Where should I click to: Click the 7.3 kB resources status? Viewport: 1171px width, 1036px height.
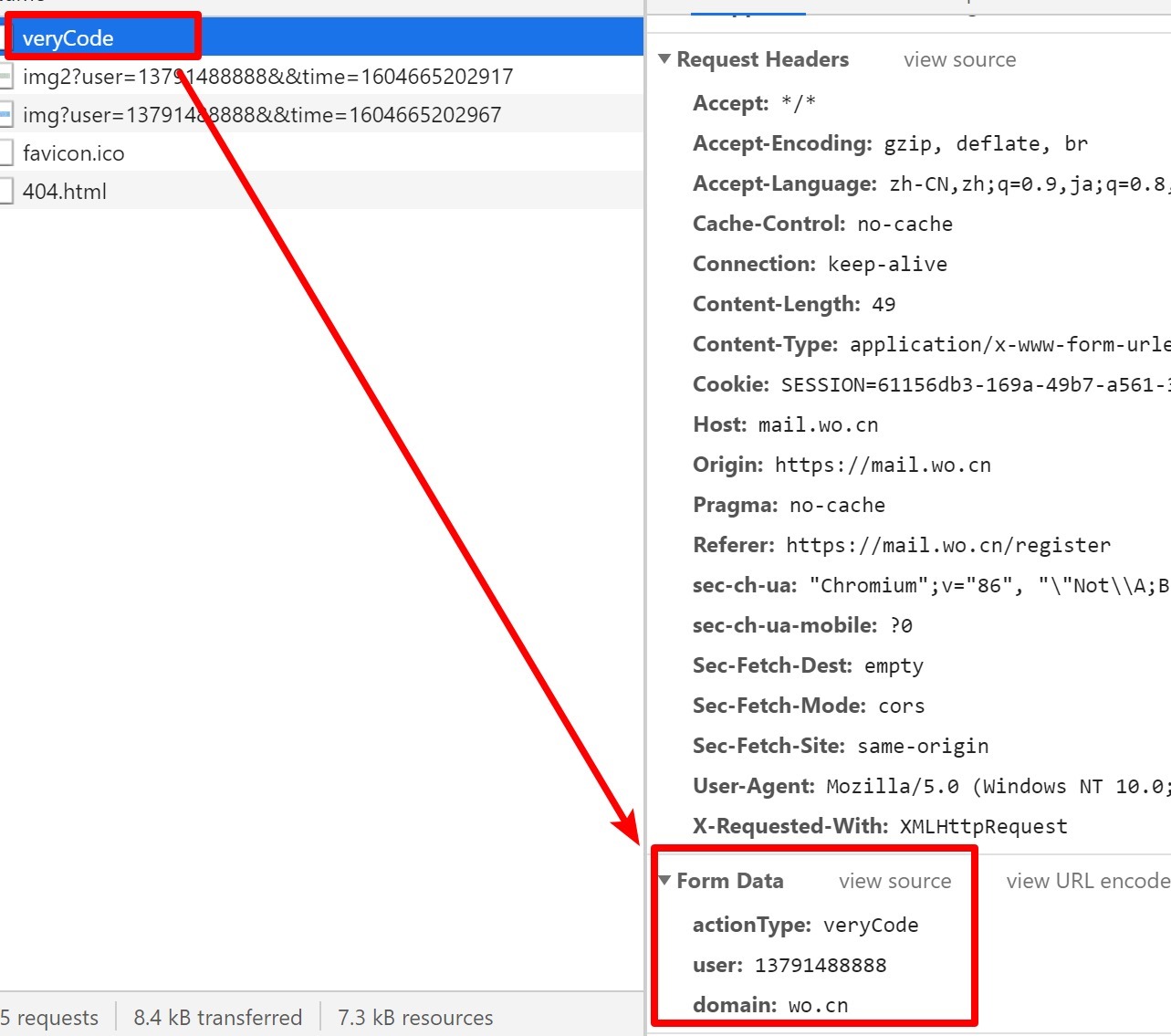[415, 1018]
